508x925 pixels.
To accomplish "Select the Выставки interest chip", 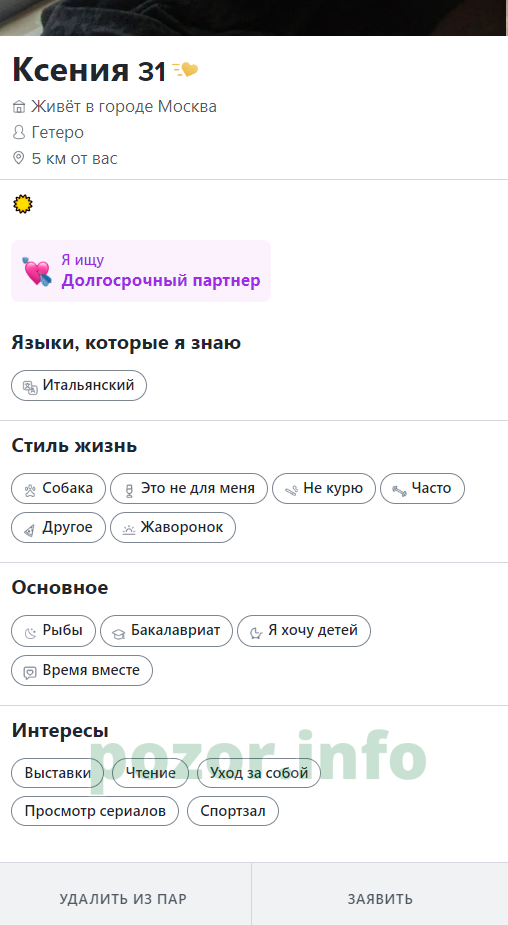I will pyautogui.click(x=57, y=773).
